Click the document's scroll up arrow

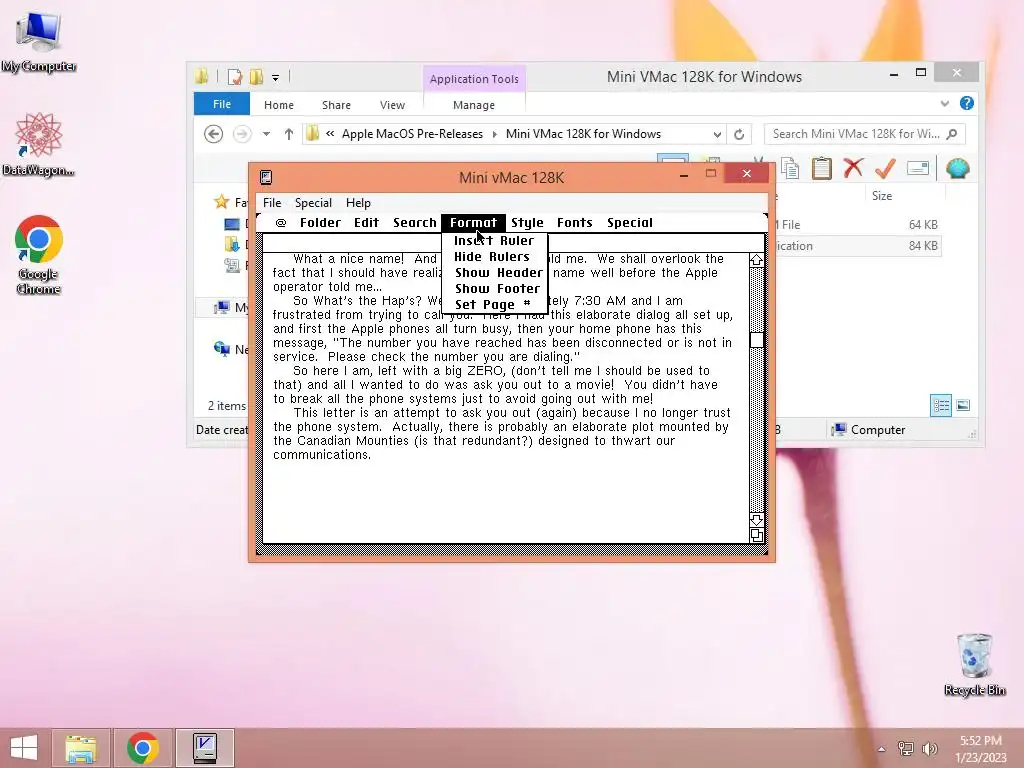pyautogui.click(x=756, y=261)
